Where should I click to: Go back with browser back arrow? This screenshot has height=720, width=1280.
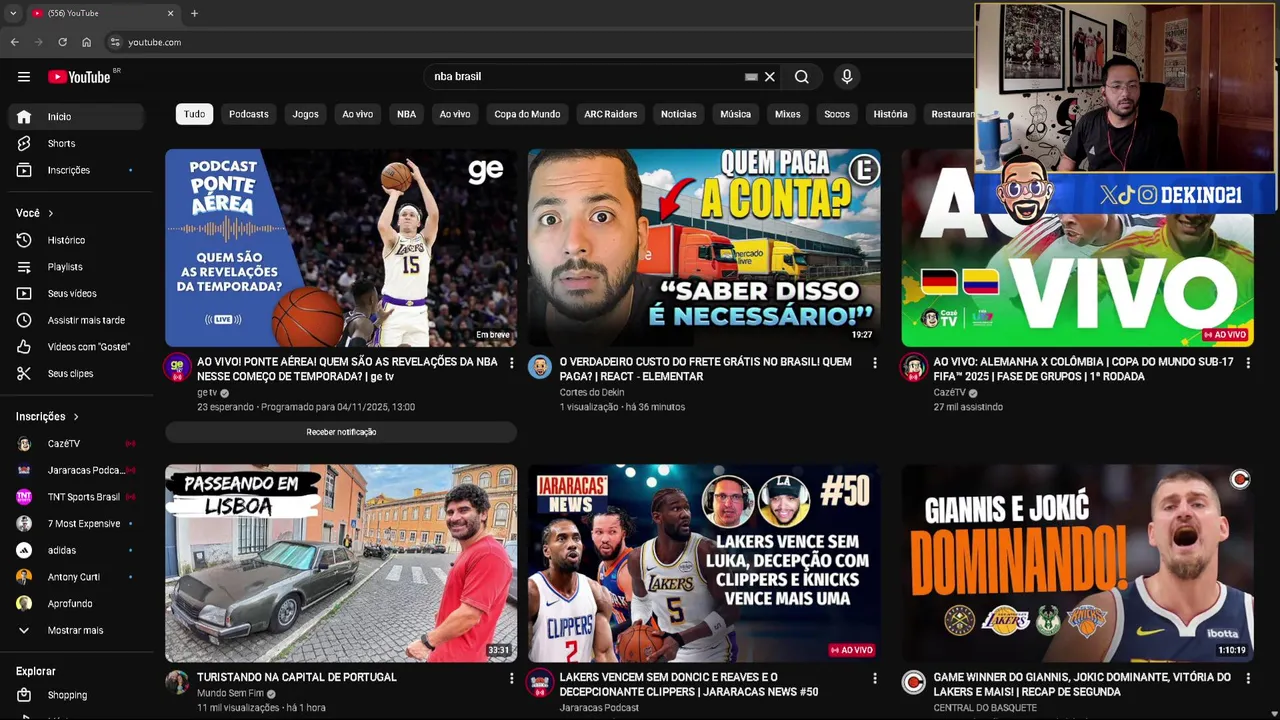(14, 42)
